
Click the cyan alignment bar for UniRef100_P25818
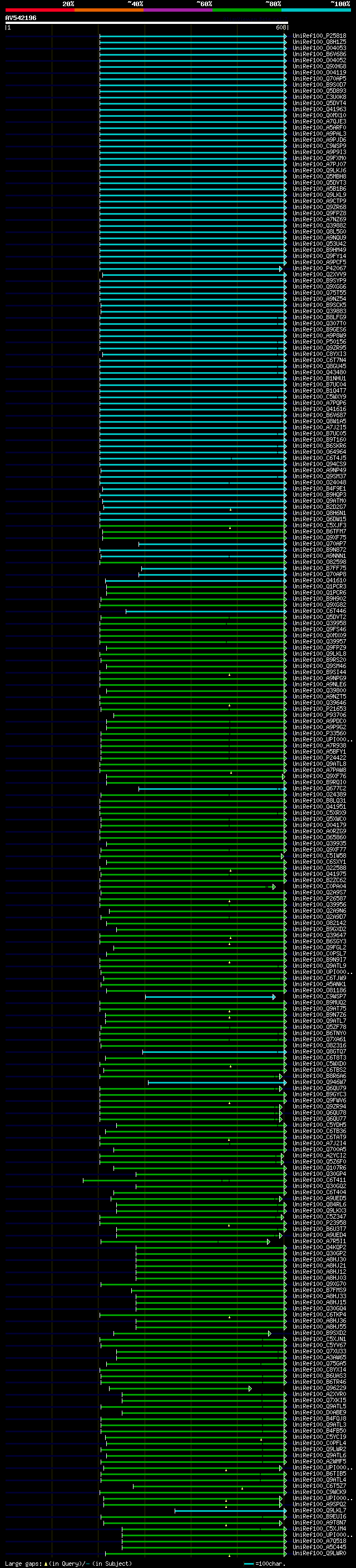coord(192,36)
